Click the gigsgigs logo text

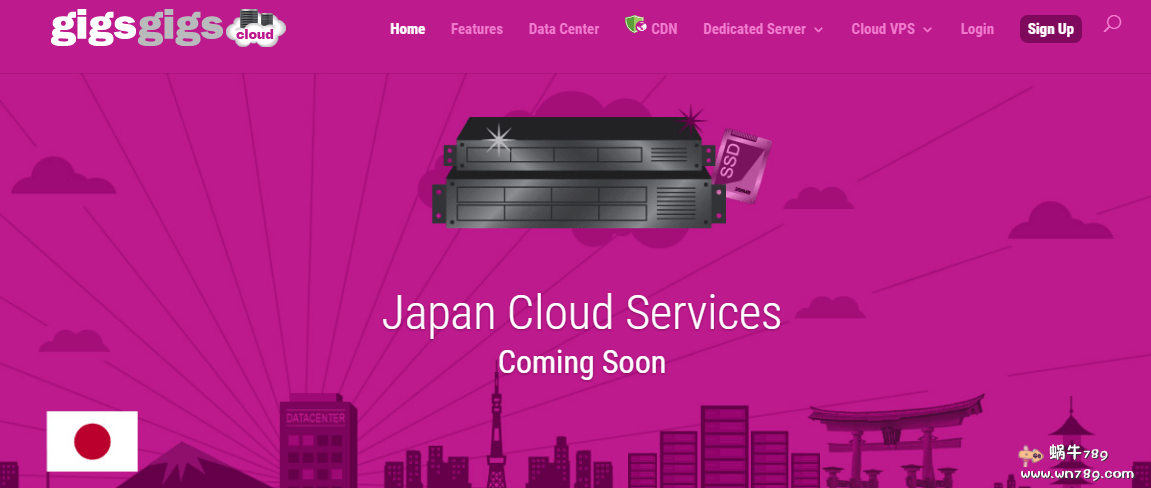pyautogui.click(x=137, y=27)
